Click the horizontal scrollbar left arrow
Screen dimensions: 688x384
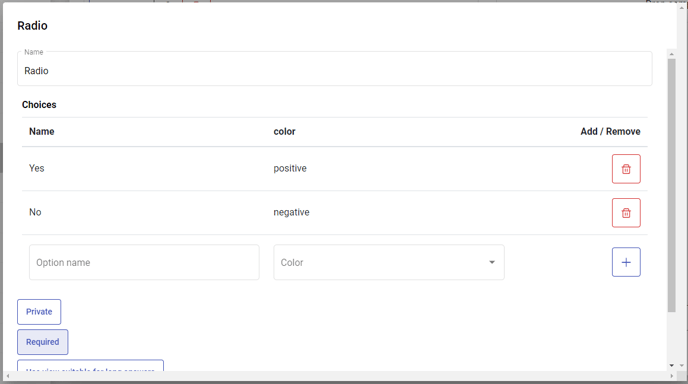pos(7,376)
